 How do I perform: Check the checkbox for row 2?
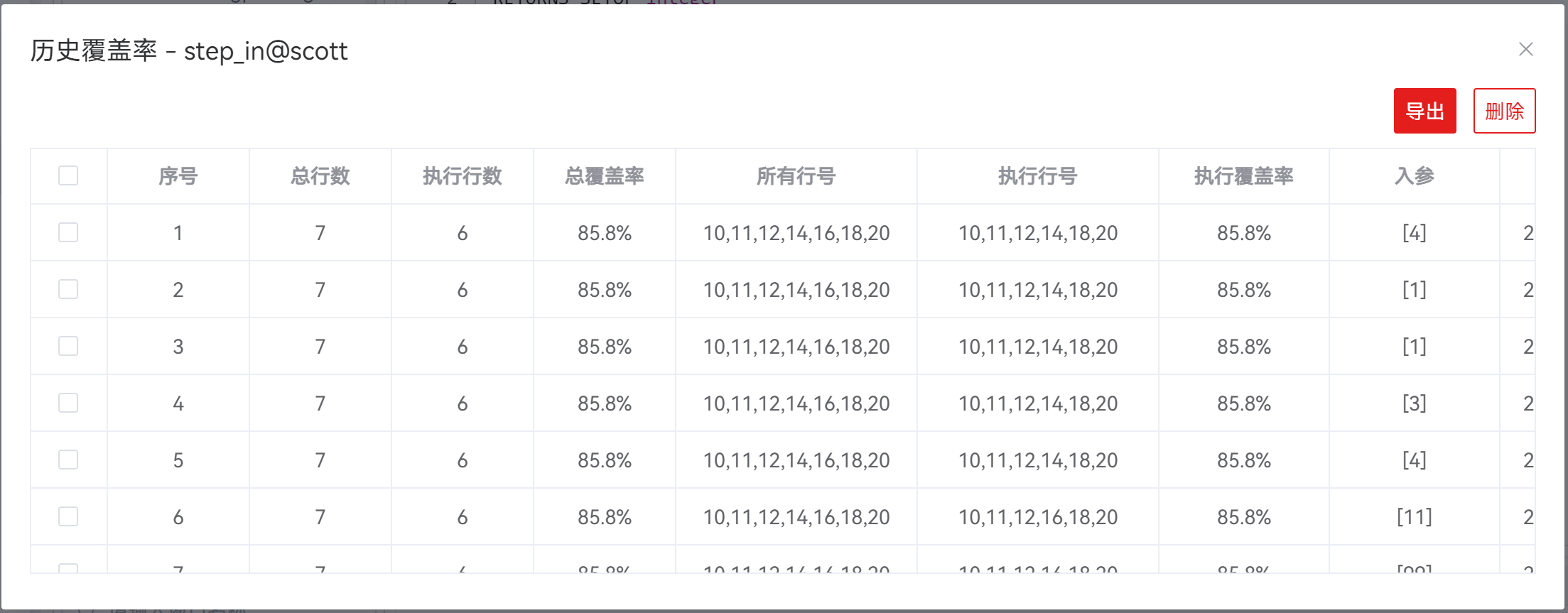click(68, 289)
